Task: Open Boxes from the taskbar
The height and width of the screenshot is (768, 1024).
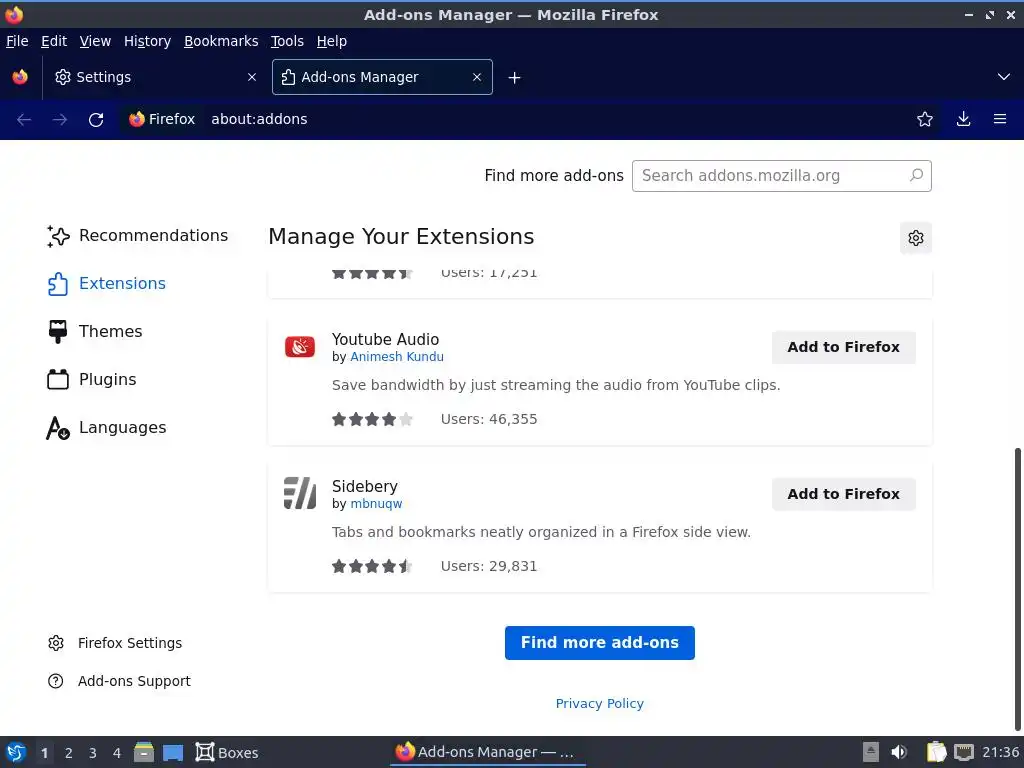Action: [227, 752]
